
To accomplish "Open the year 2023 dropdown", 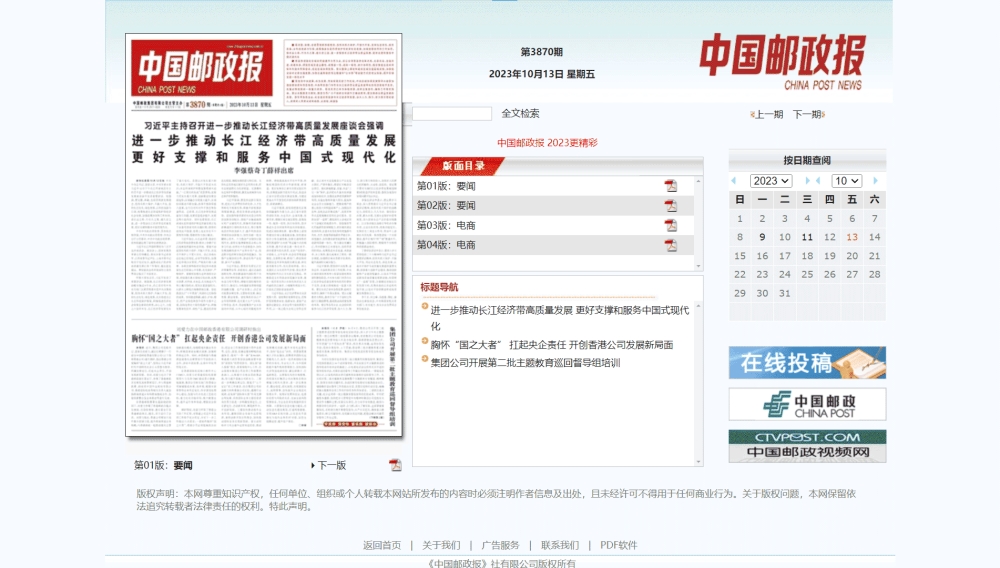I will click(x=770, y=181).
